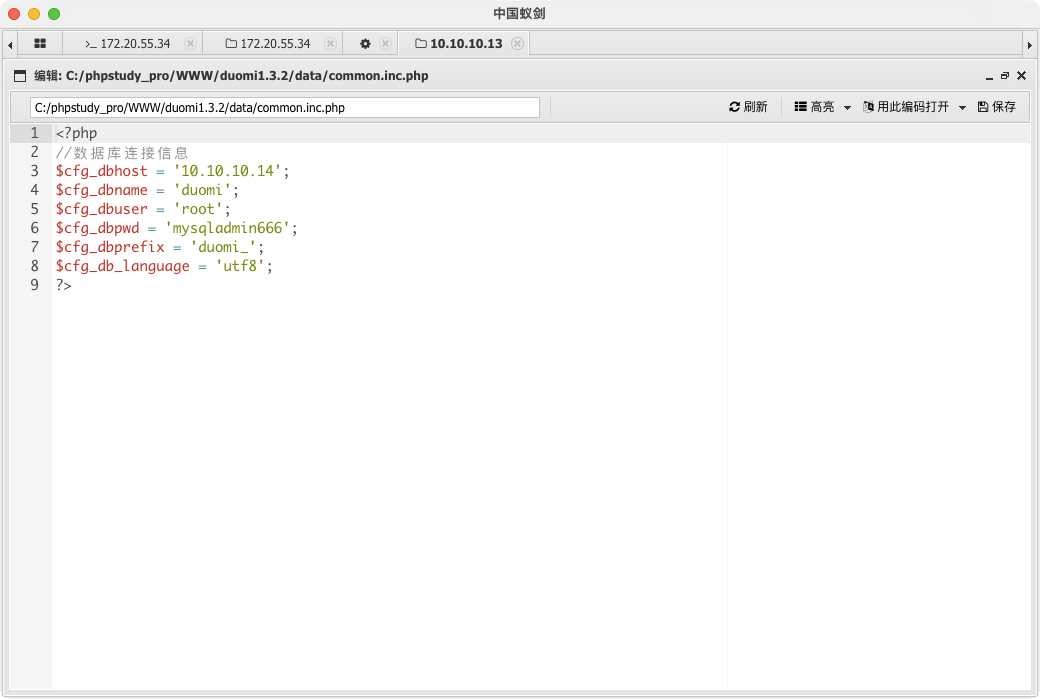Minimize the editor panel window
1040x699 pixels.
(x=989, y=76)
